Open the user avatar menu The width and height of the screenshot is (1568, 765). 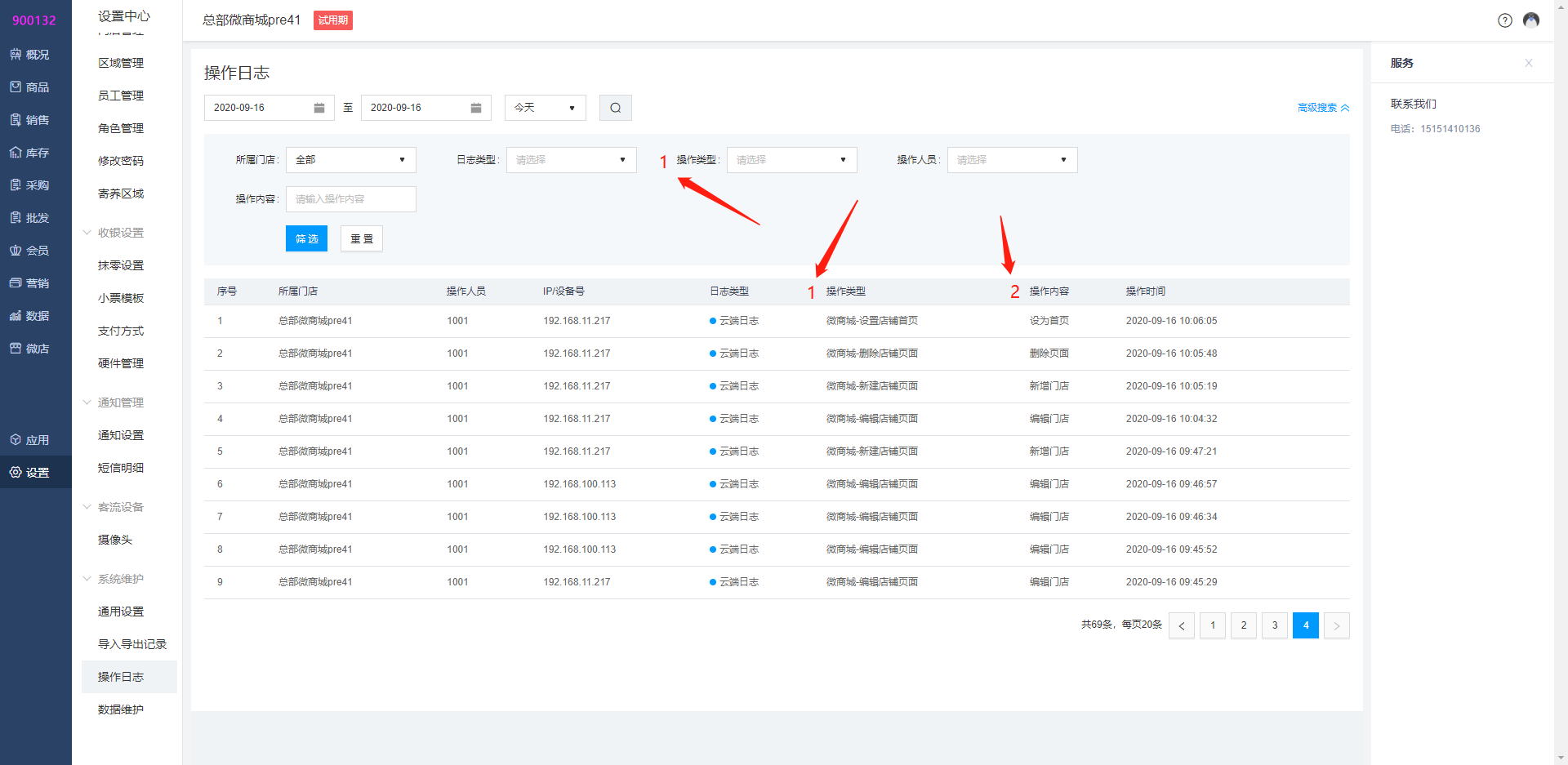[1531, 20]
